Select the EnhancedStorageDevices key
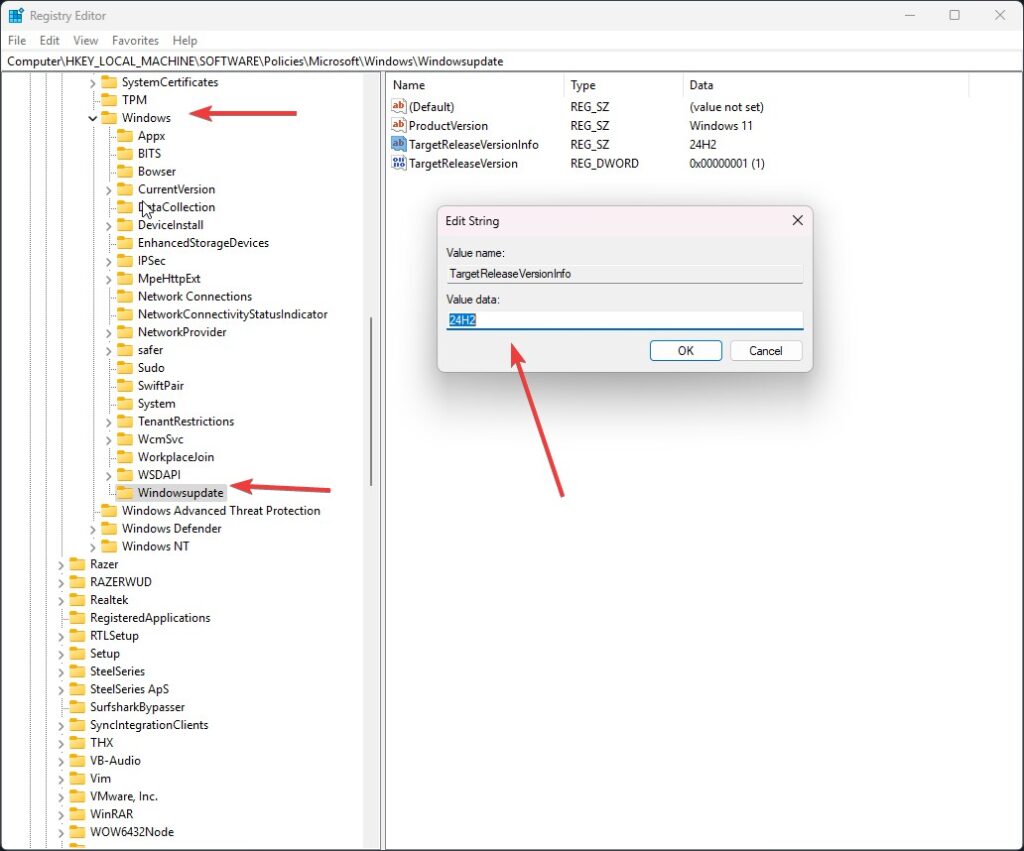This screenshot has width=1024, height=851. [x=203, y=243]
